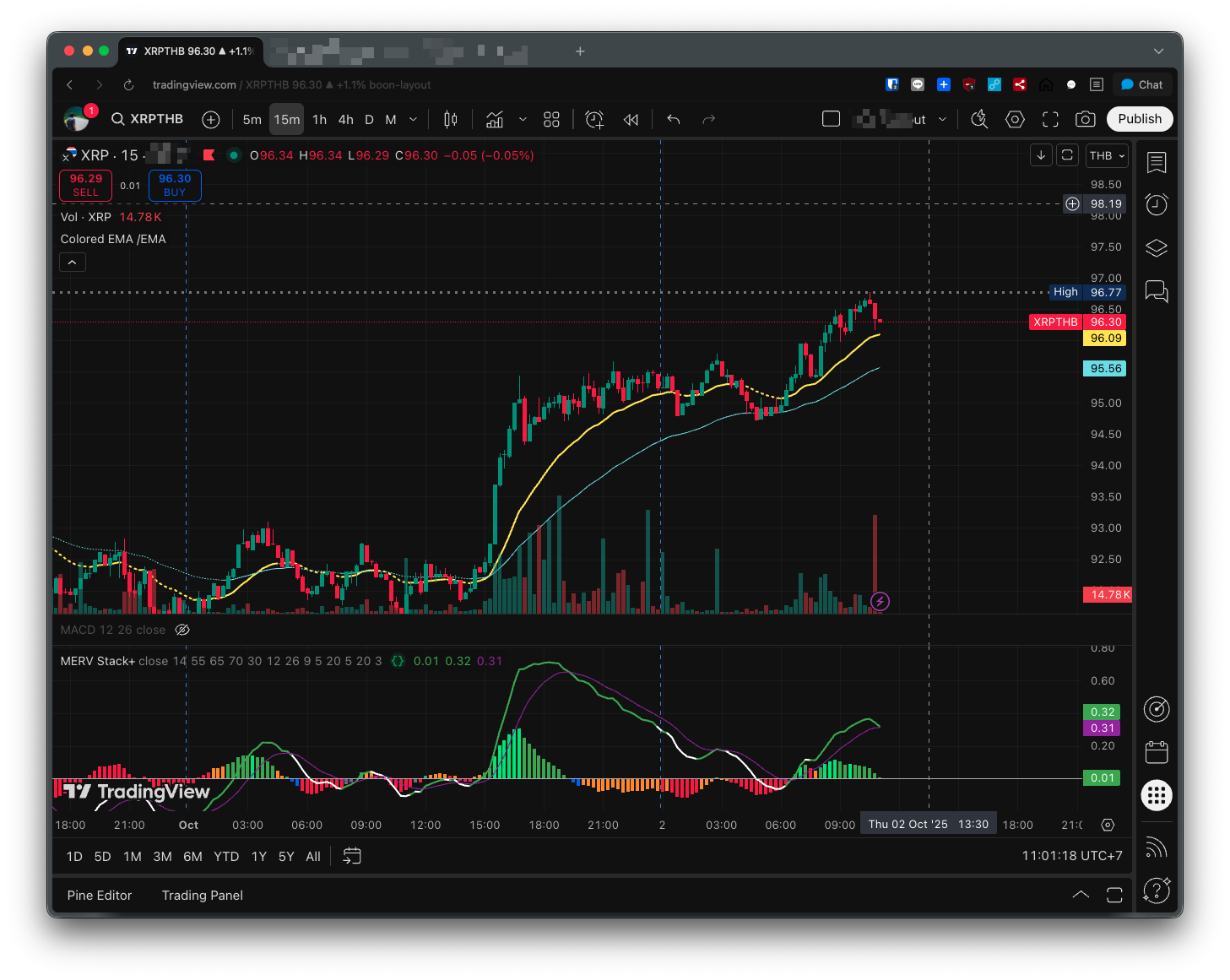1230x980 pixels.
Task: Show the hidden MACD indicator
Action: 182,630
